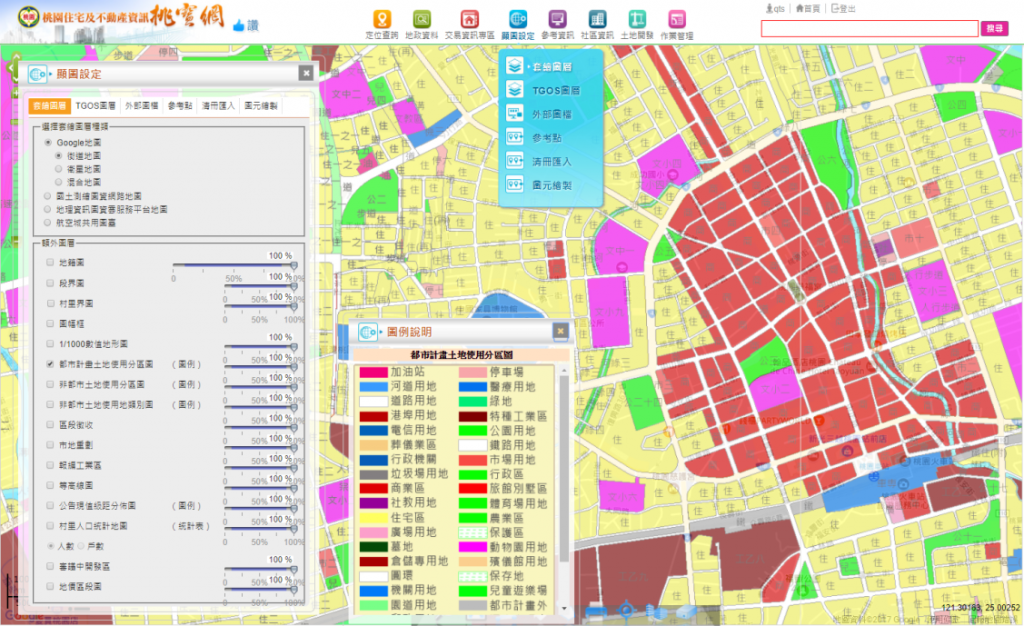Close the 願圖設定 panel

click(x=306, y=73)
